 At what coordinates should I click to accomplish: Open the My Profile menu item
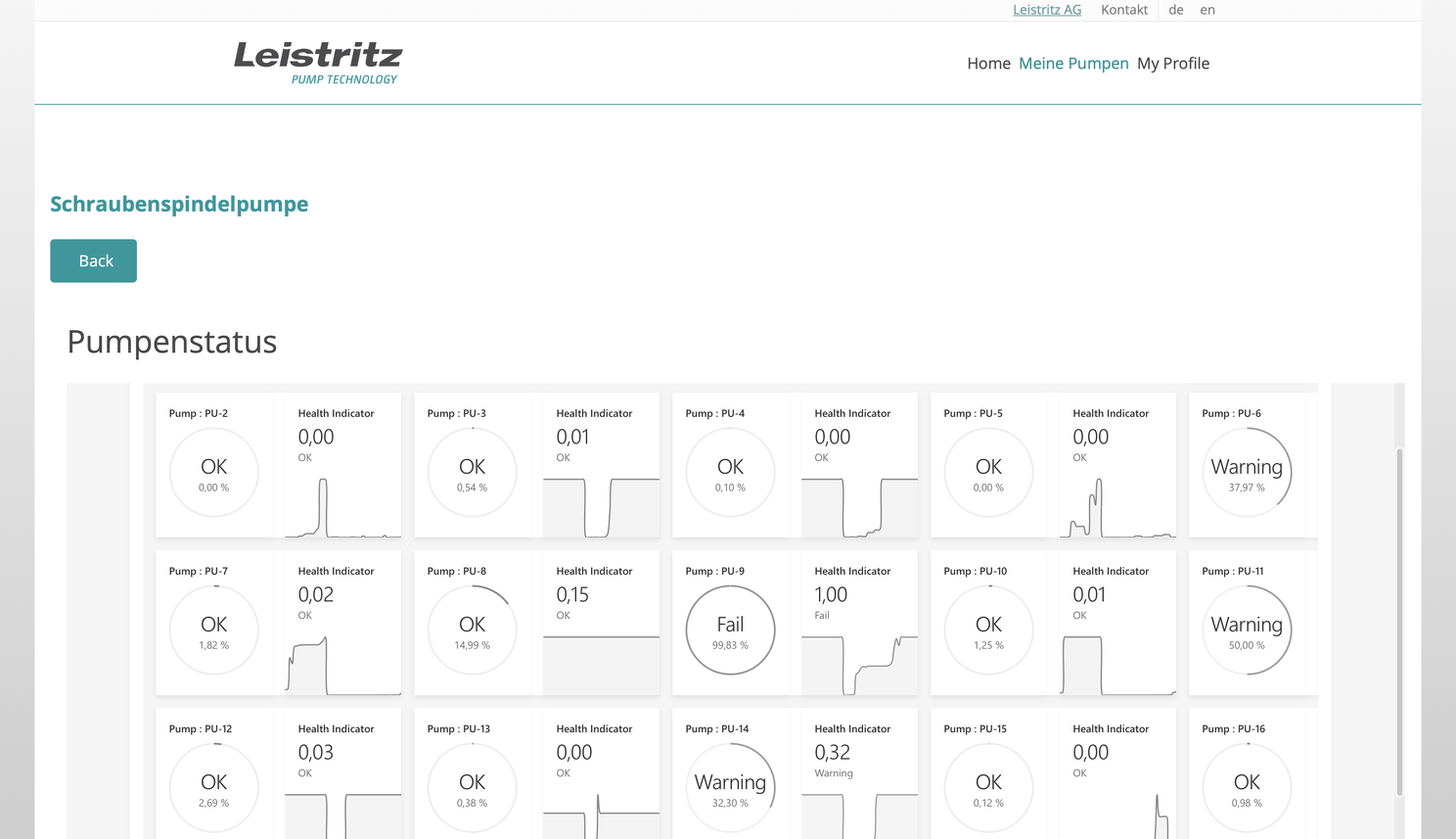tap(1173, 63)
